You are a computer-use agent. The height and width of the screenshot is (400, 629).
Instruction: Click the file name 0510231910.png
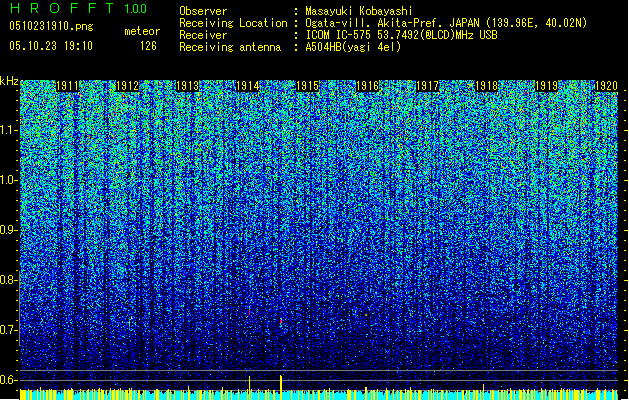coord(51,26)
